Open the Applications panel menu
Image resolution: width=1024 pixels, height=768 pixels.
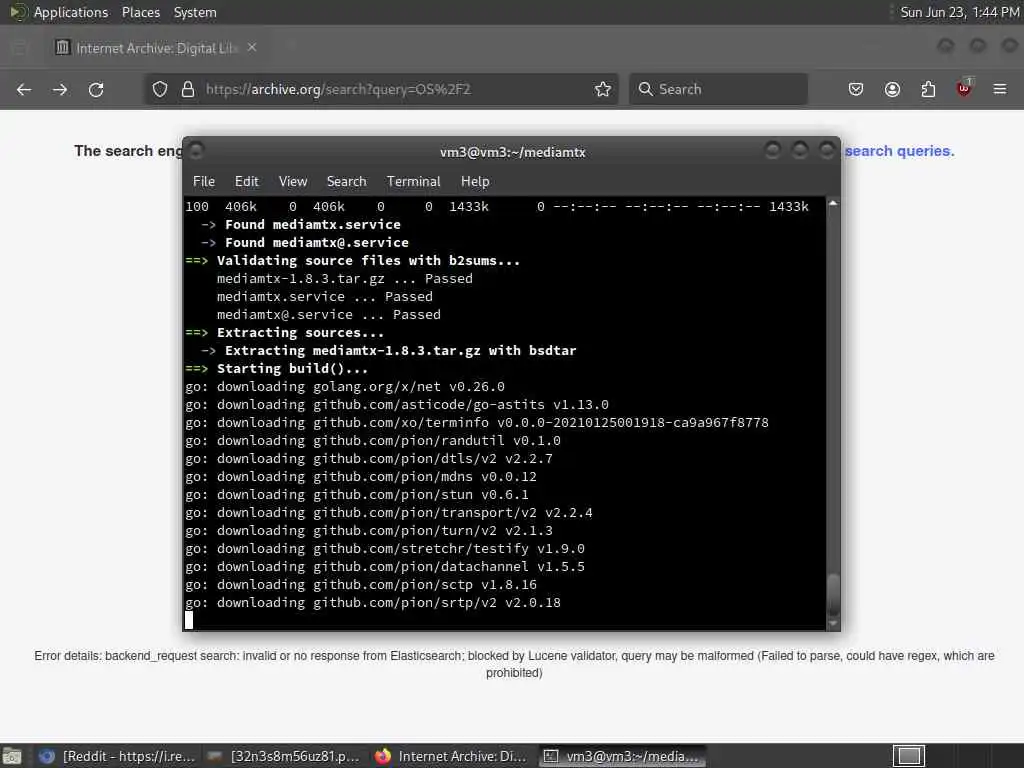[x=71, y=12]
